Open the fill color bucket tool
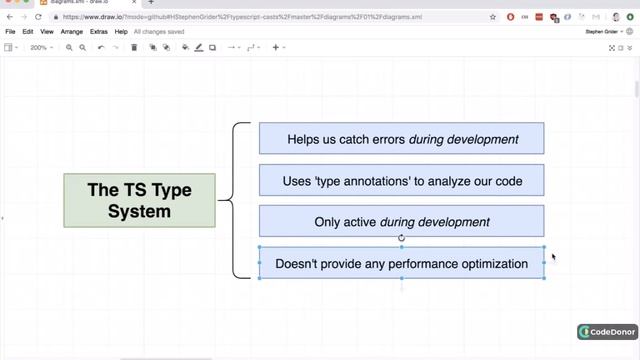Viewport: 640px width, 360px height. pyautogui.click(x=185, y=48)
